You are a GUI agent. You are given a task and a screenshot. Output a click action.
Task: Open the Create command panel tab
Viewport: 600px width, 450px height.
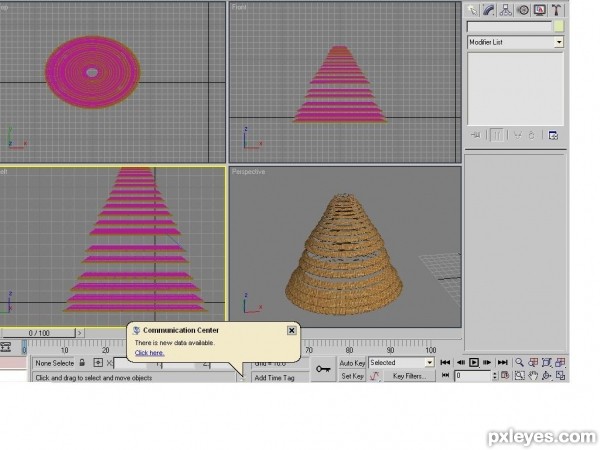click(x=473, y=10)
